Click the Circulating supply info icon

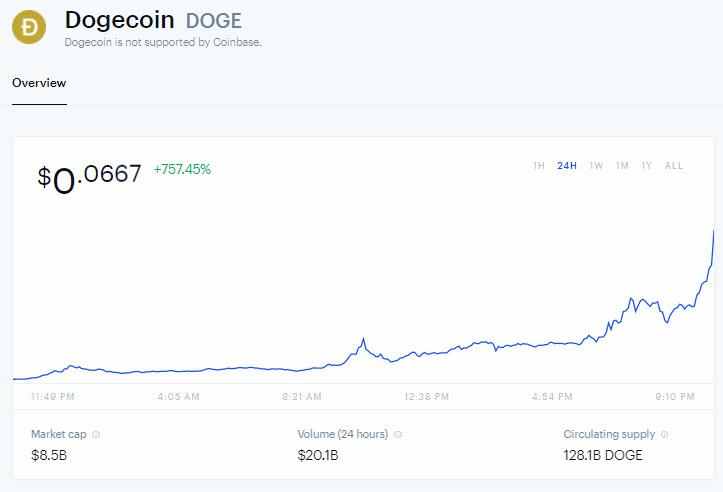pos(665,435)
